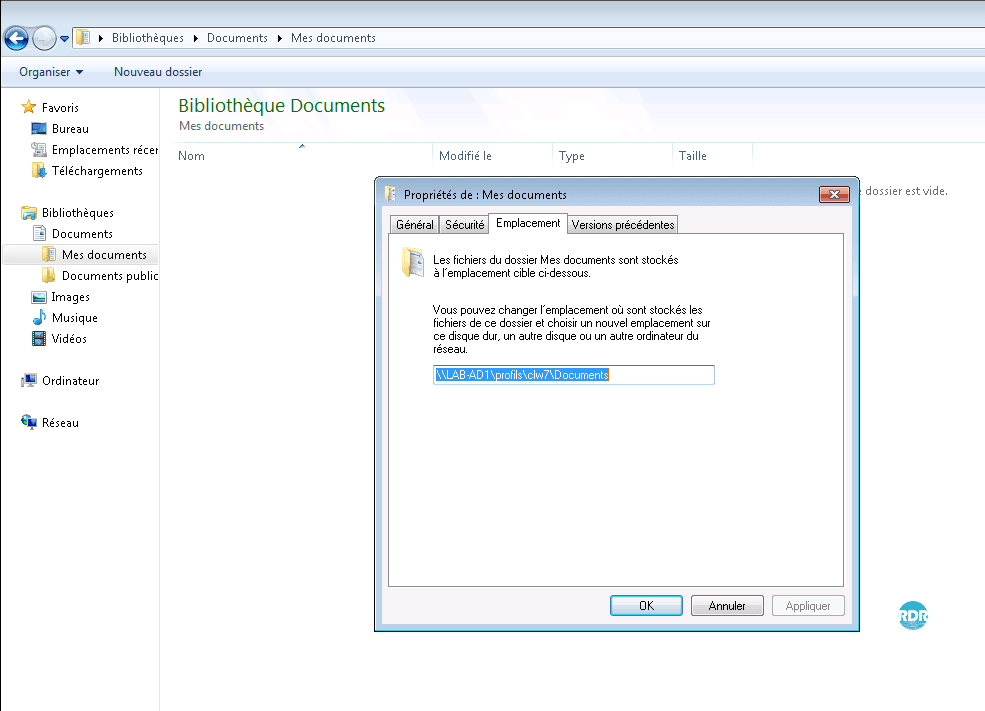Click the Appliquer button
The height and width of the screenshot is (711, 985).
pos(808,605)
